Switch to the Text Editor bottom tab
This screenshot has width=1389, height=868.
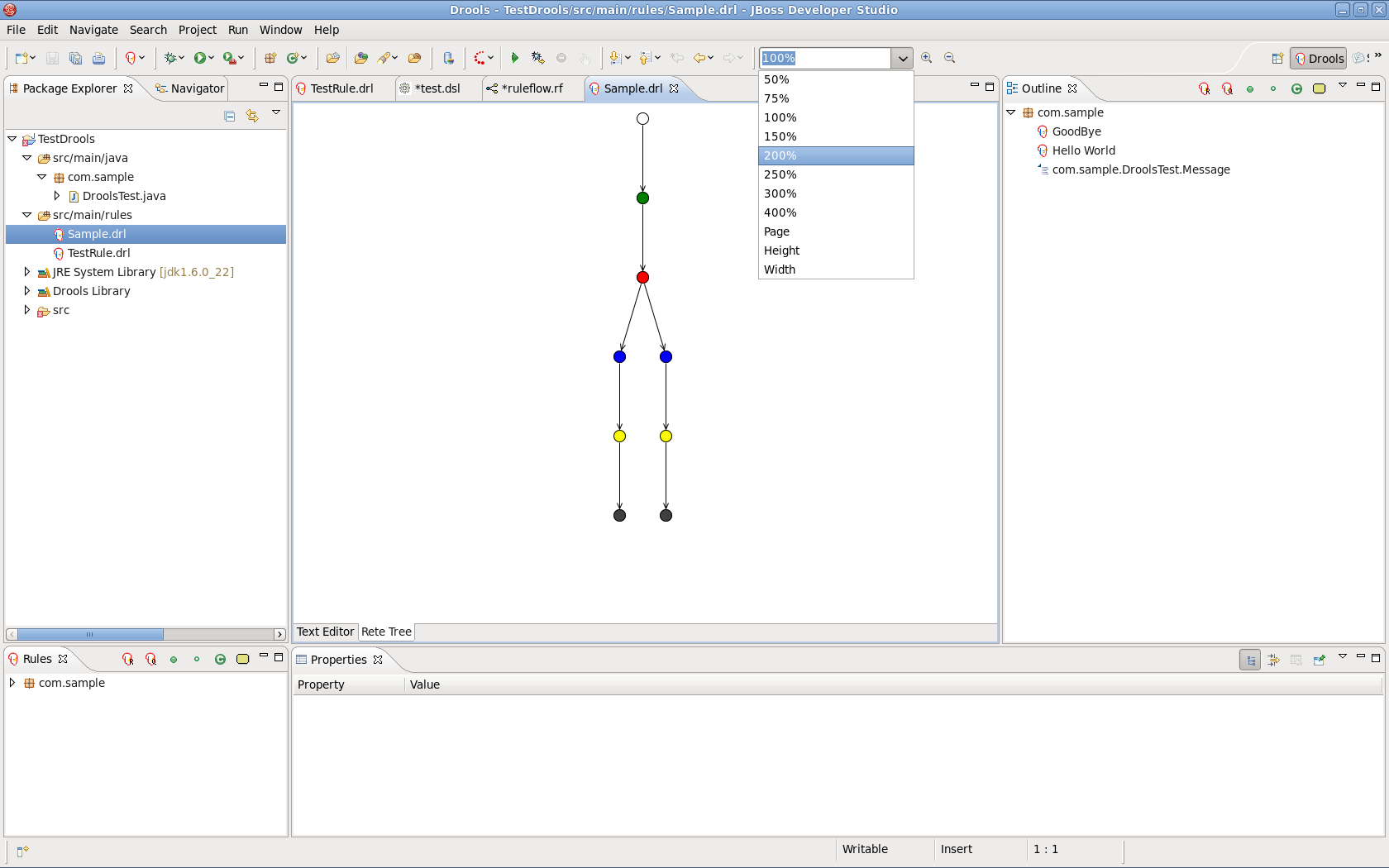pos(325,632)
